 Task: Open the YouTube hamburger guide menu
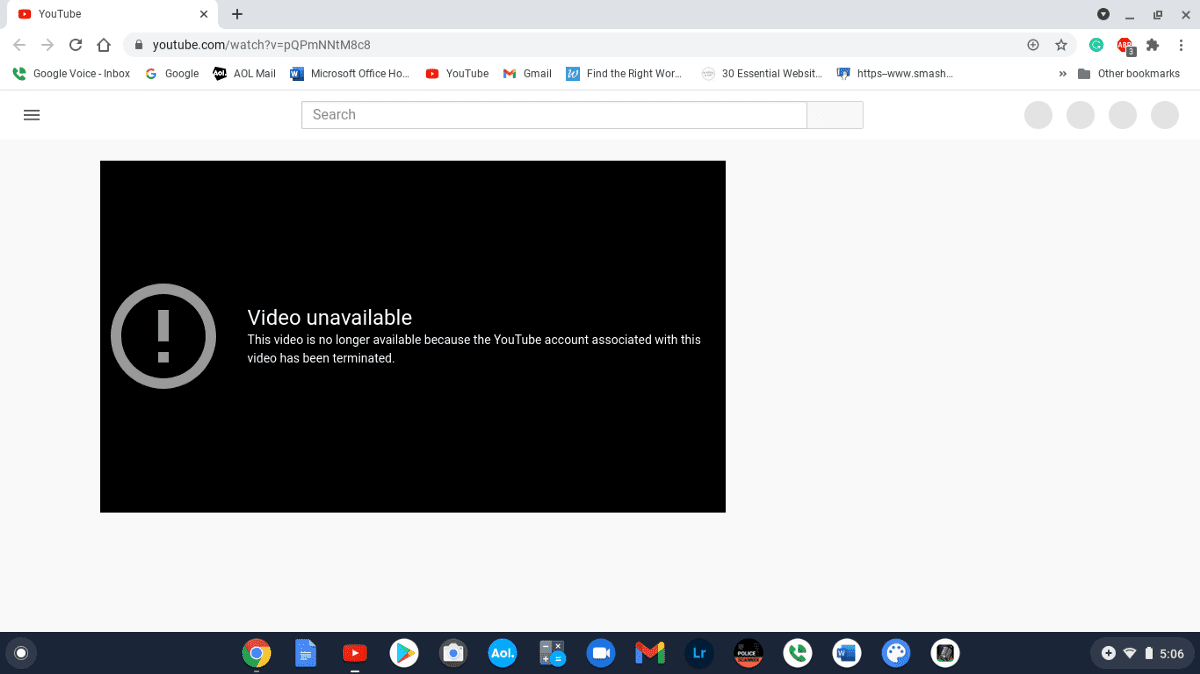coord(31,115)
